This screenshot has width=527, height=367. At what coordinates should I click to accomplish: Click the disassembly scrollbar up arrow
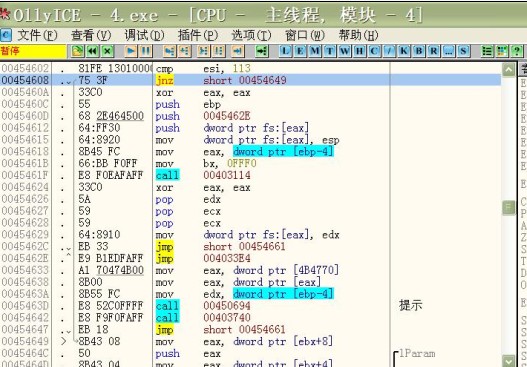coord(509,70)
